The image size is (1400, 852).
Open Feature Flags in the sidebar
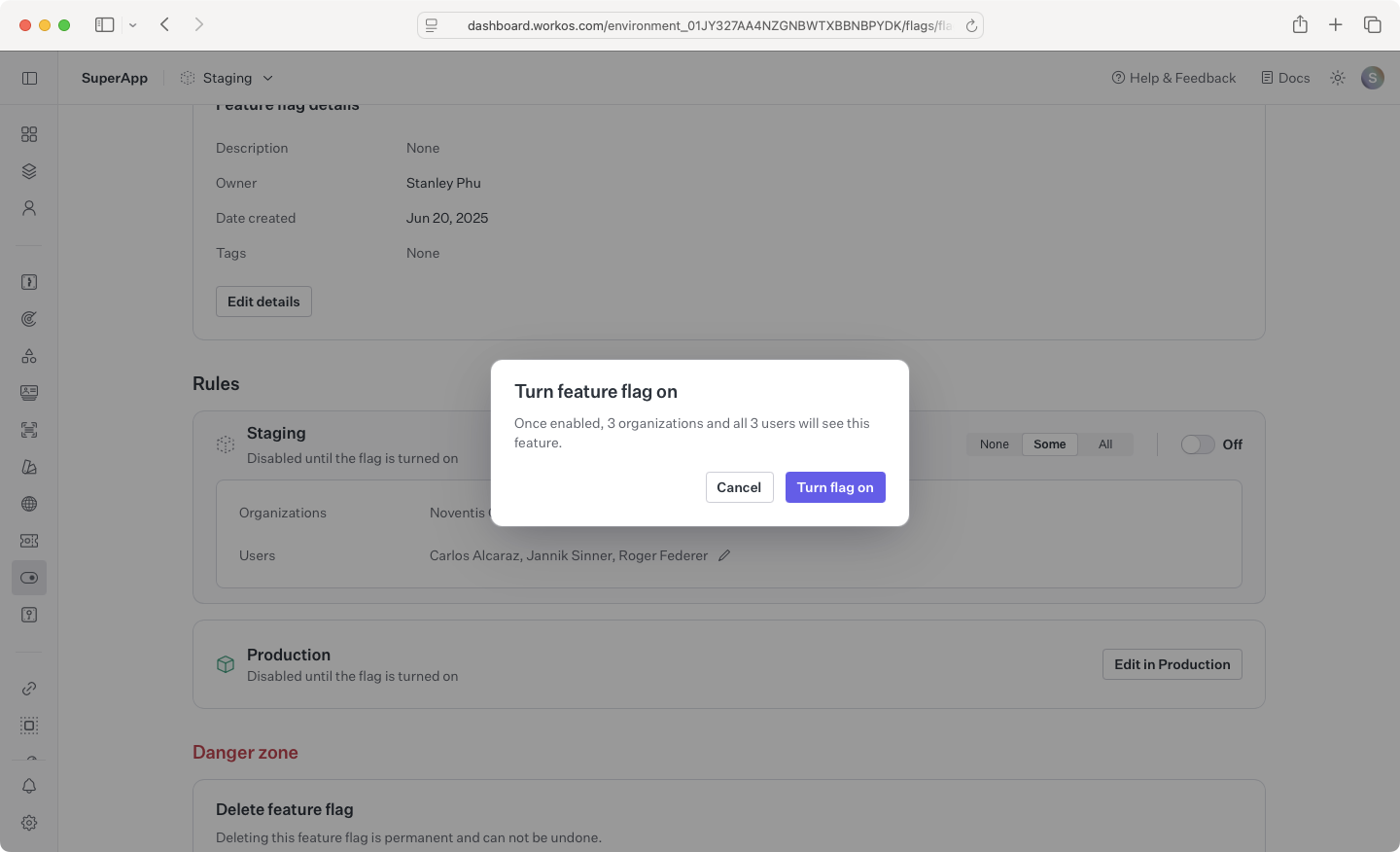[x=29, y=578]
